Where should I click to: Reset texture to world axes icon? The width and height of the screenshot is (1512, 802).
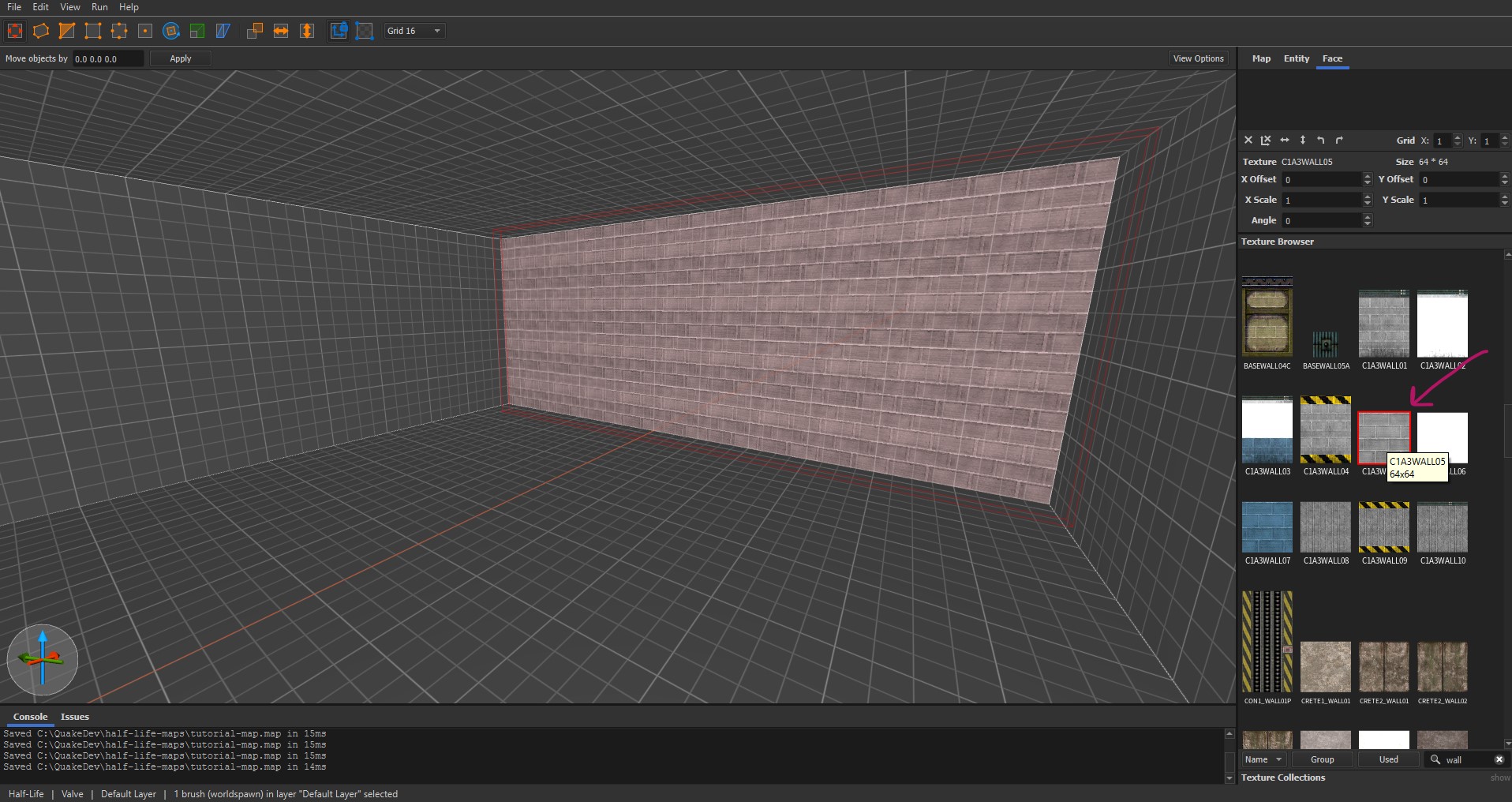[x=1266, y=140]
